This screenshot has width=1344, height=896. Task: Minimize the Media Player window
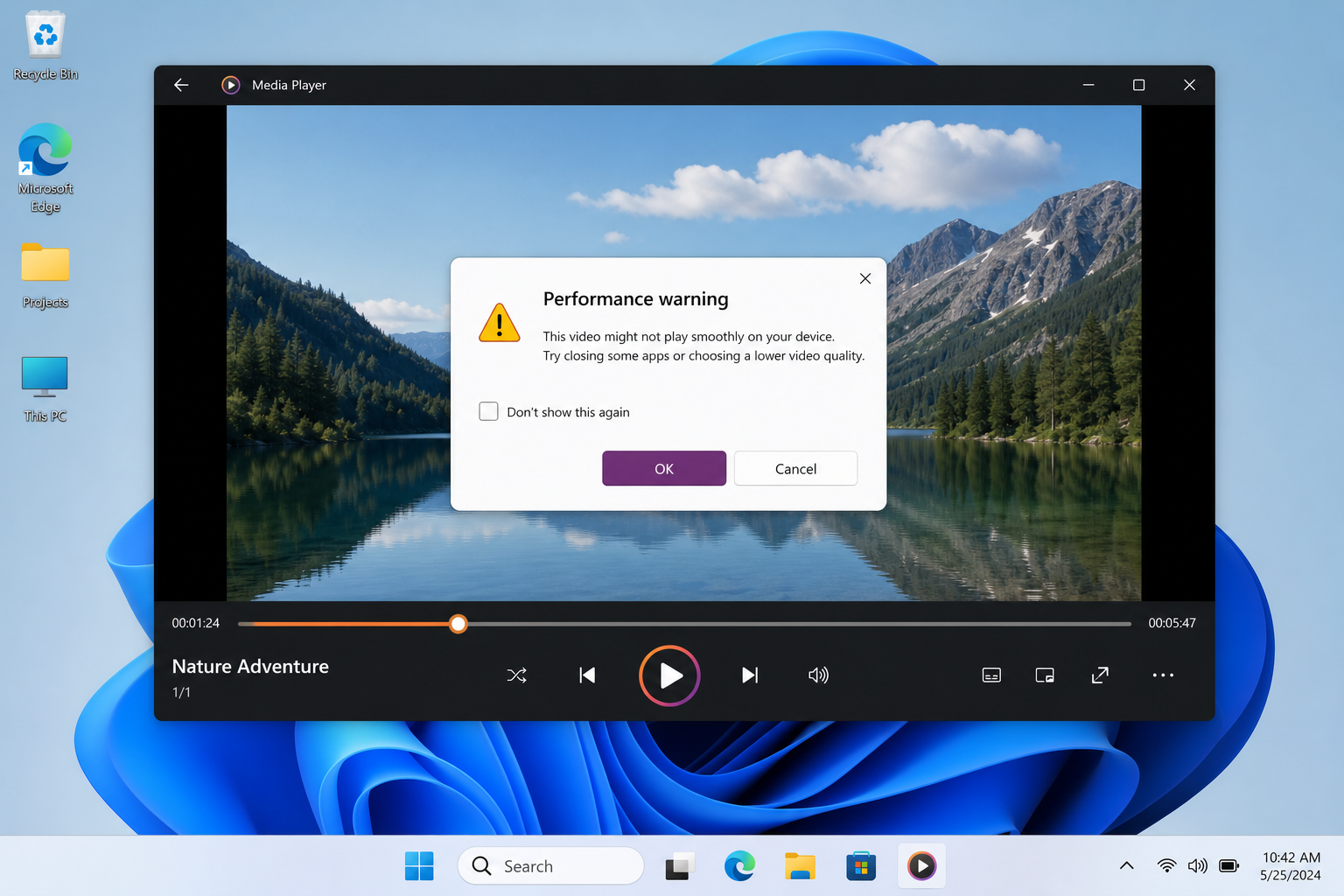point(1088,85)
